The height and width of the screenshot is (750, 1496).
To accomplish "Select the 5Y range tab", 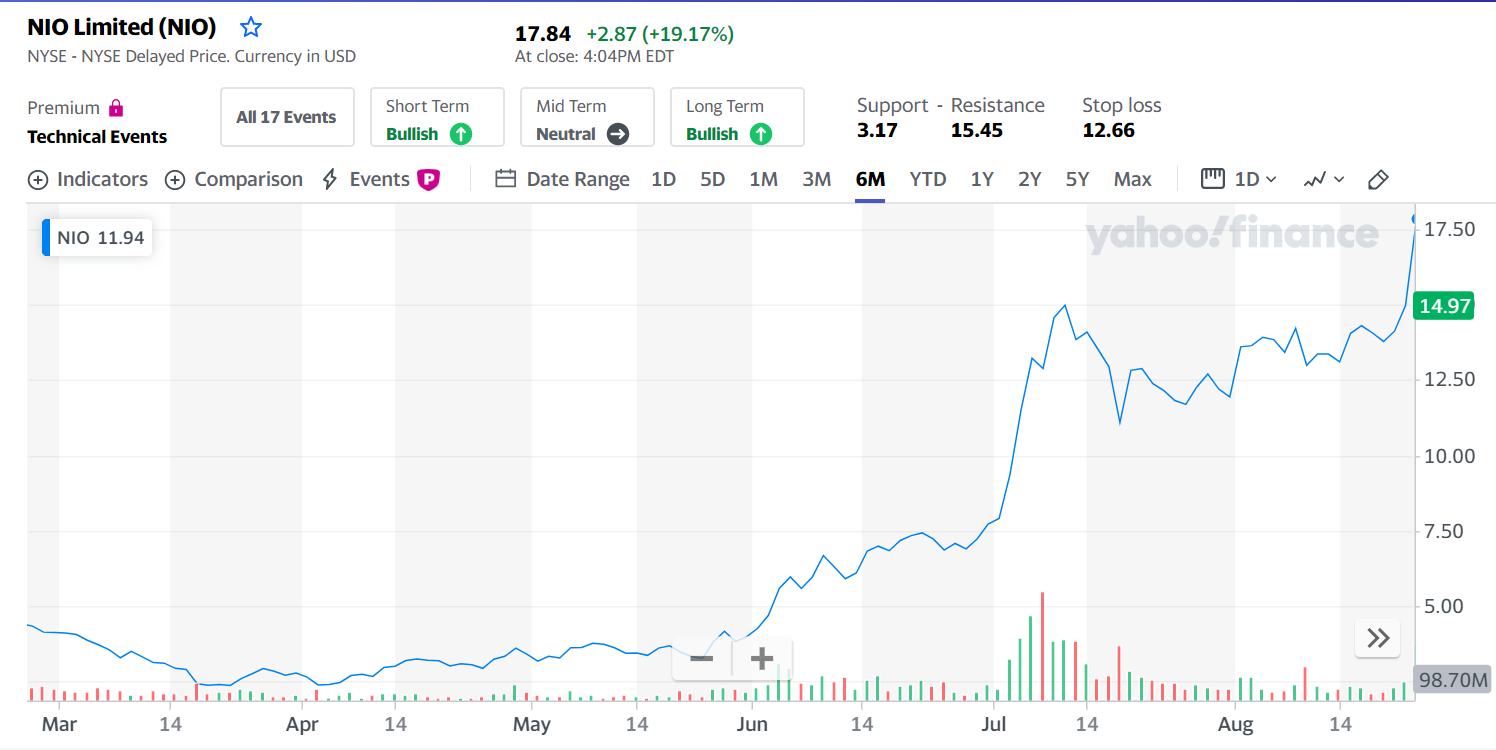I will pos(1077,180).
